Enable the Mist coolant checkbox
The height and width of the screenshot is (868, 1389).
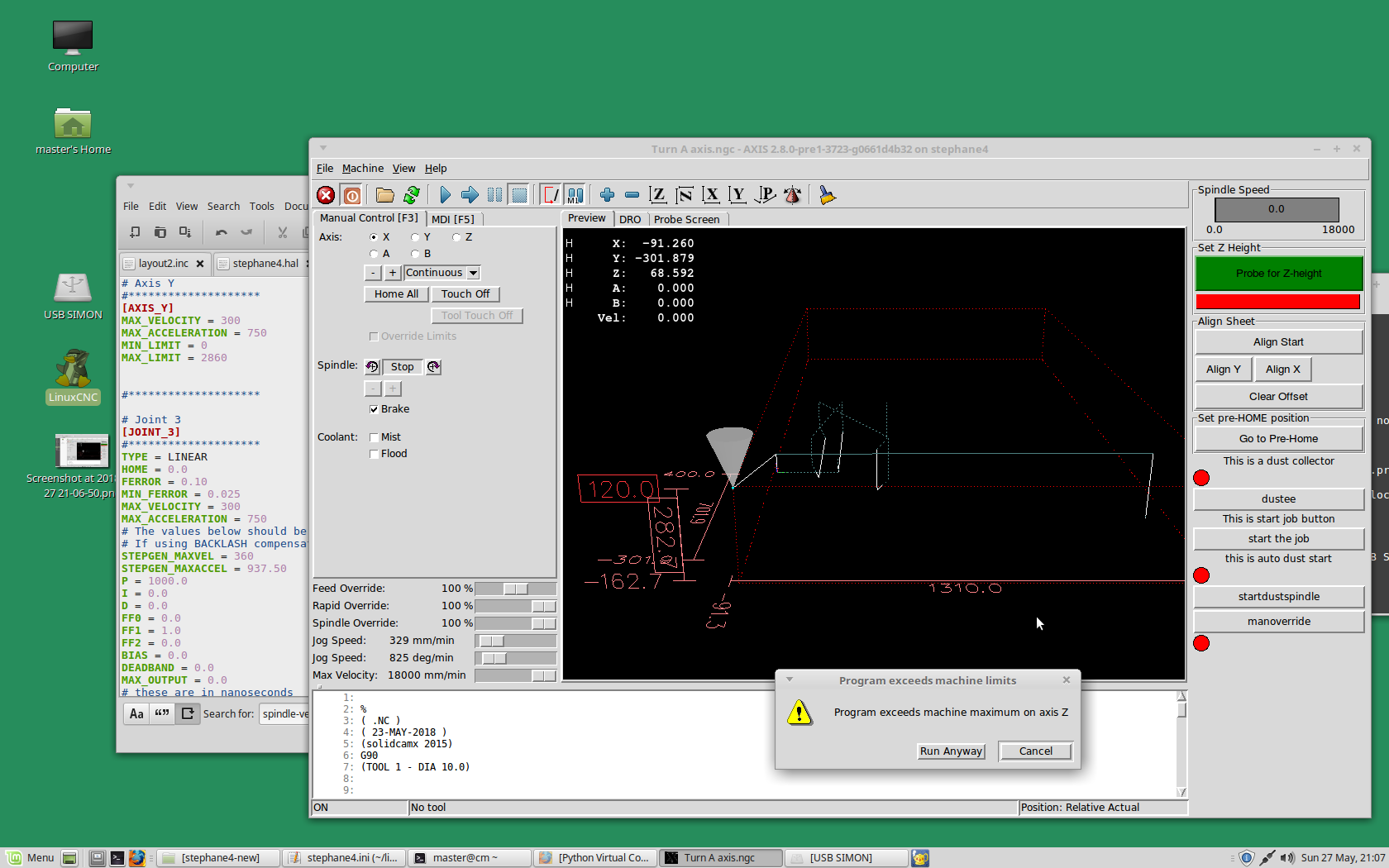tap(374, 437)
